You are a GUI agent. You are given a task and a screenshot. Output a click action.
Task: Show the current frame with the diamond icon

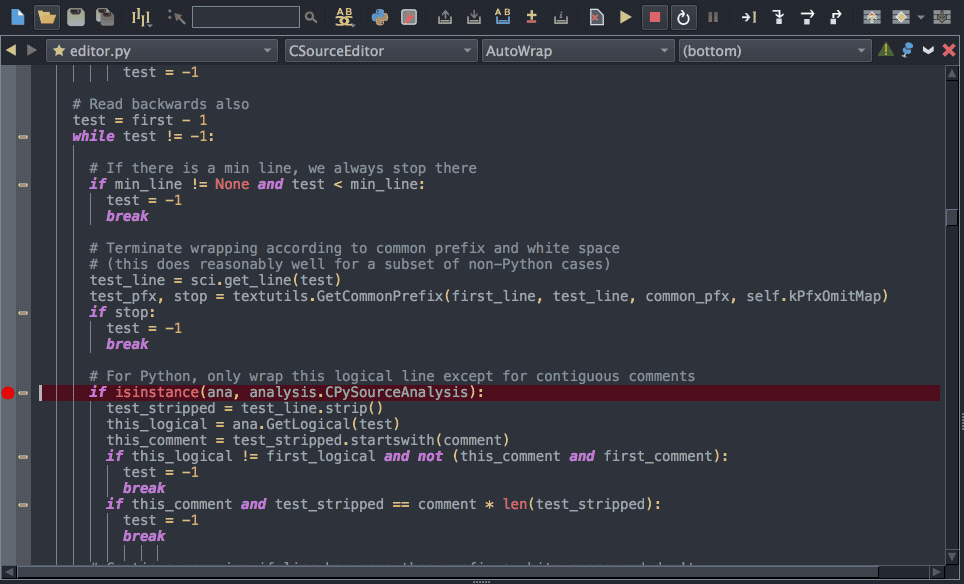pyautogui.click(x=901, y=17)
